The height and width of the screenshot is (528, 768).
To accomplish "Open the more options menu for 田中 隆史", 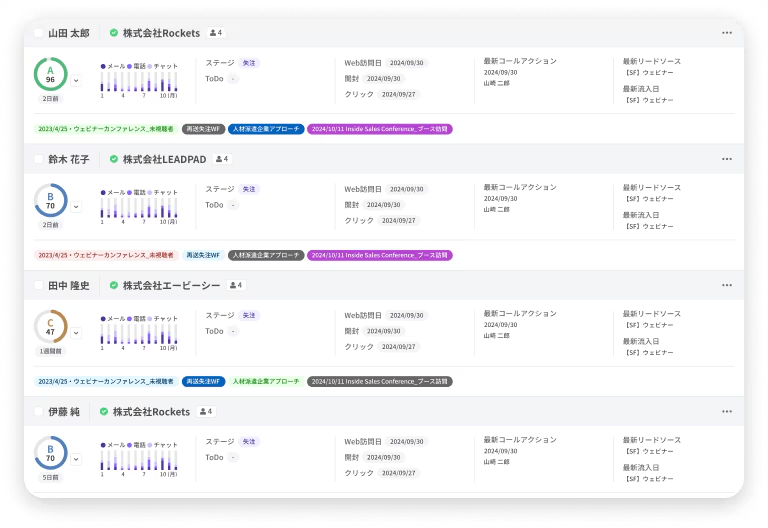I will 727,285.
